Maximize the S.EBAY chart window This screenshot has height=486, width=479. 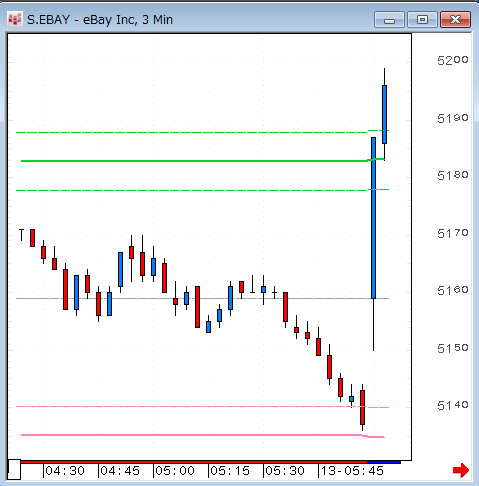(x=422, y=20)
